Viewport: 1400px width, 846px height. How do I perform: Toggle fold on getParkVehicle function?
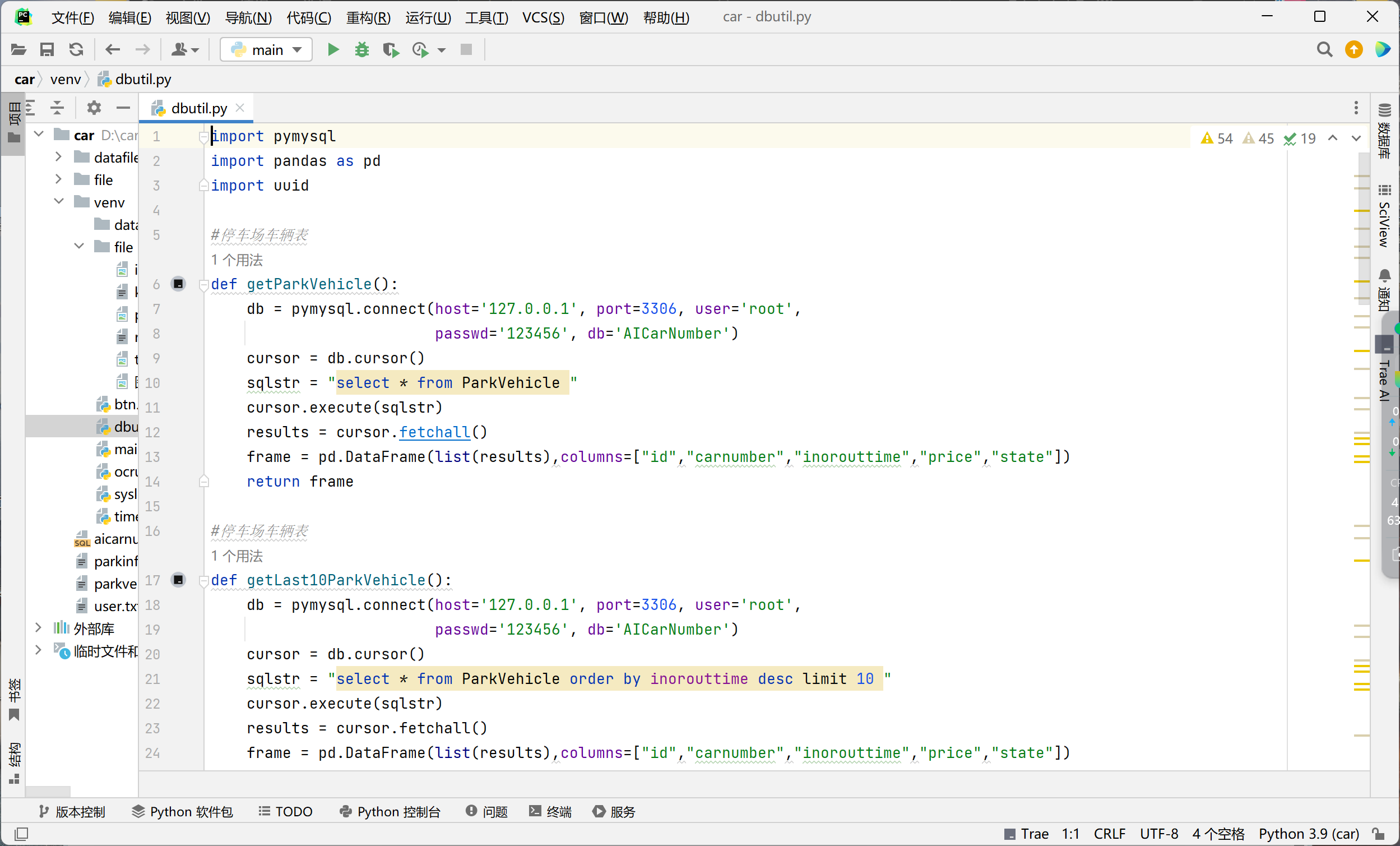203,284
